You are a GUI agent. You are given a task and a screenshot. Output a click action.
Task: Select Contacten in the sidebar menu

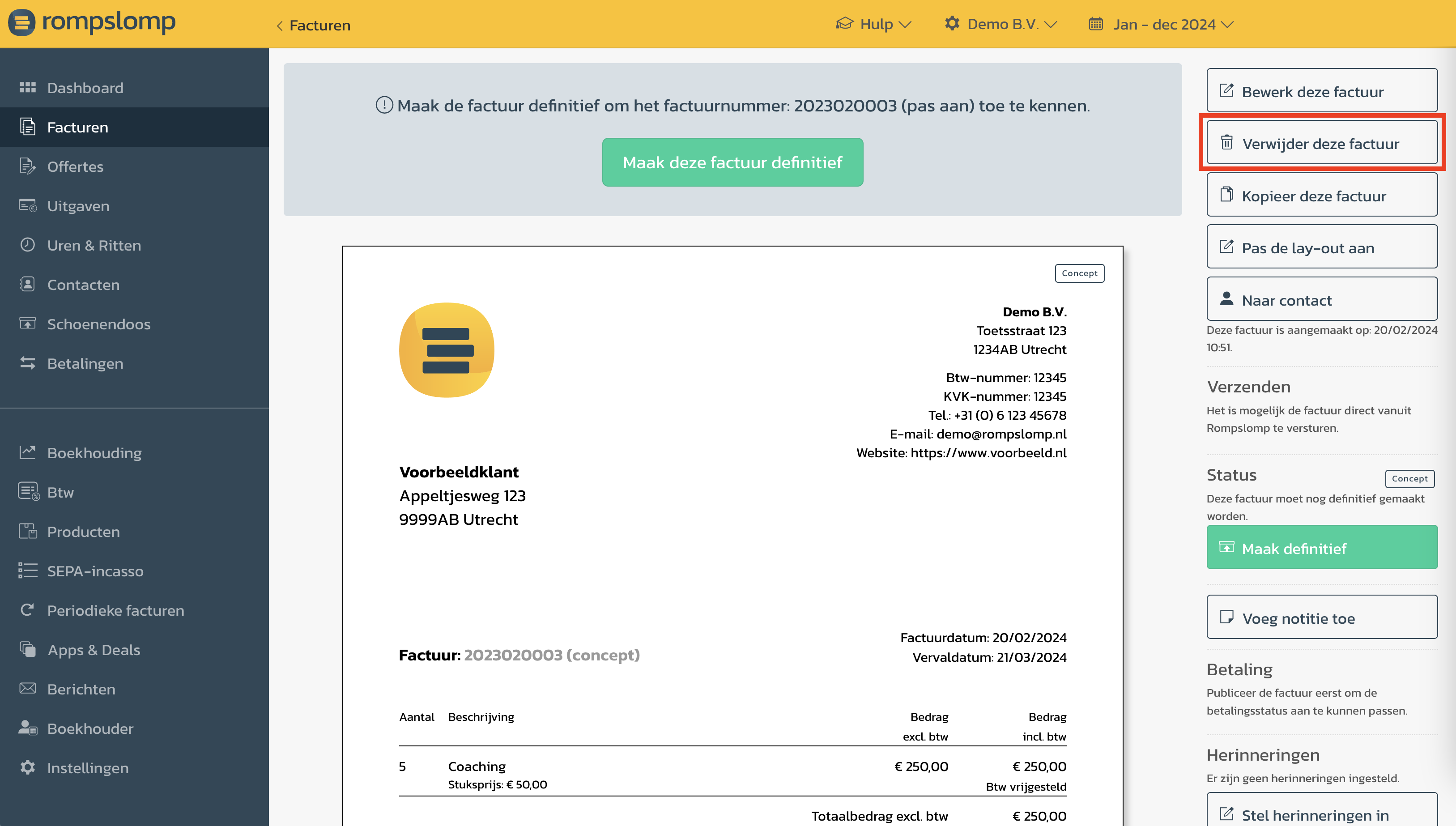83,285
